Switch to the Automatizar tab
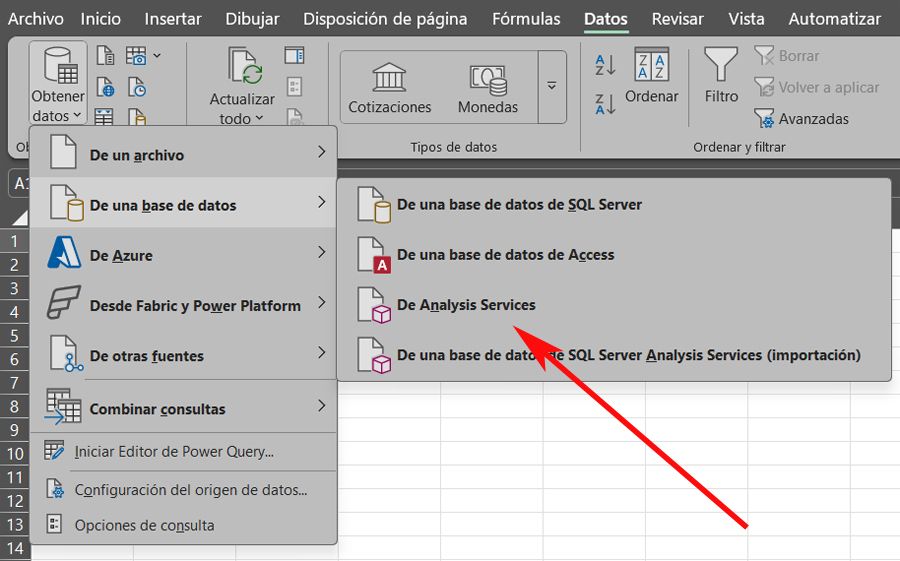The width and height of the screenshot is (900, 561). [835, 19]
